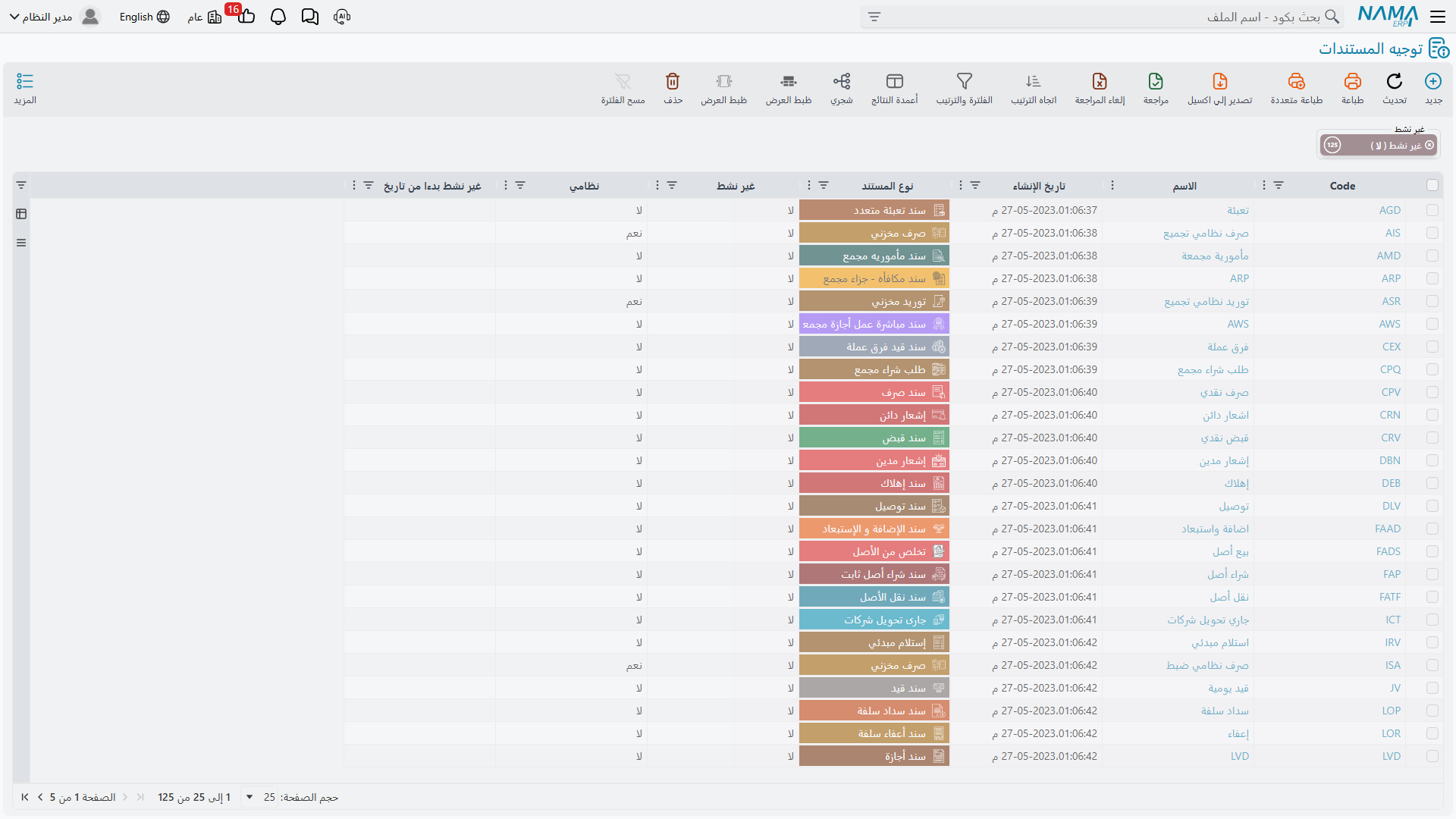The width and height of the screenshot is (1456, 819).
Task: Open the أعمدة النتائج result columns icon
Action: click(894, 82)
